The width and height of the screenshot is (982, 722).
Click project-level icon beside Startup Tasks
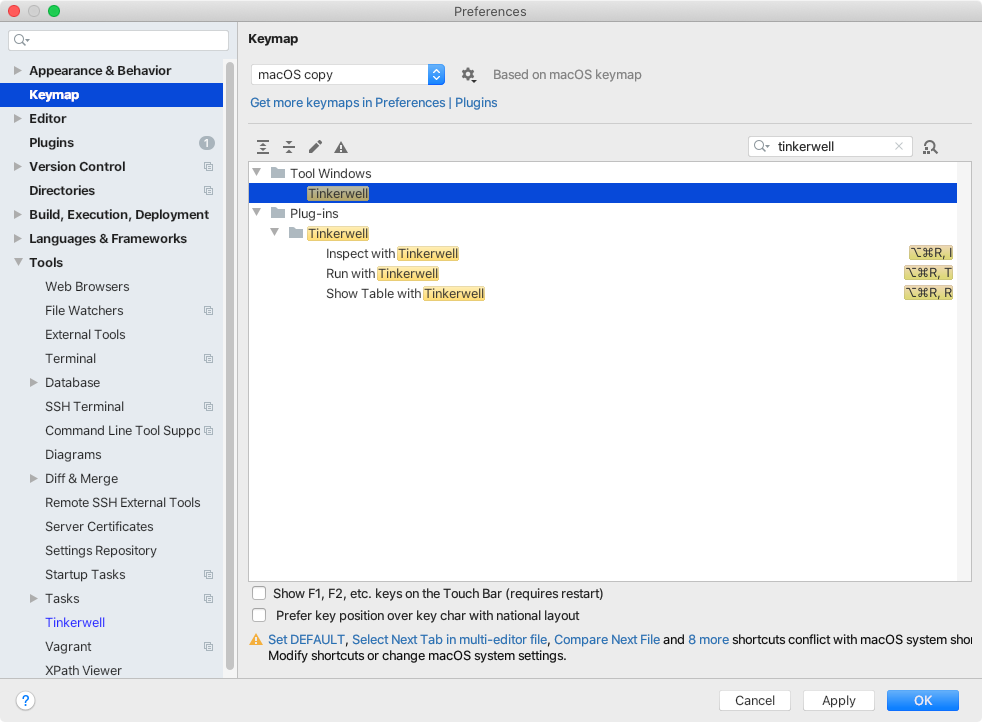coord(209,574)
